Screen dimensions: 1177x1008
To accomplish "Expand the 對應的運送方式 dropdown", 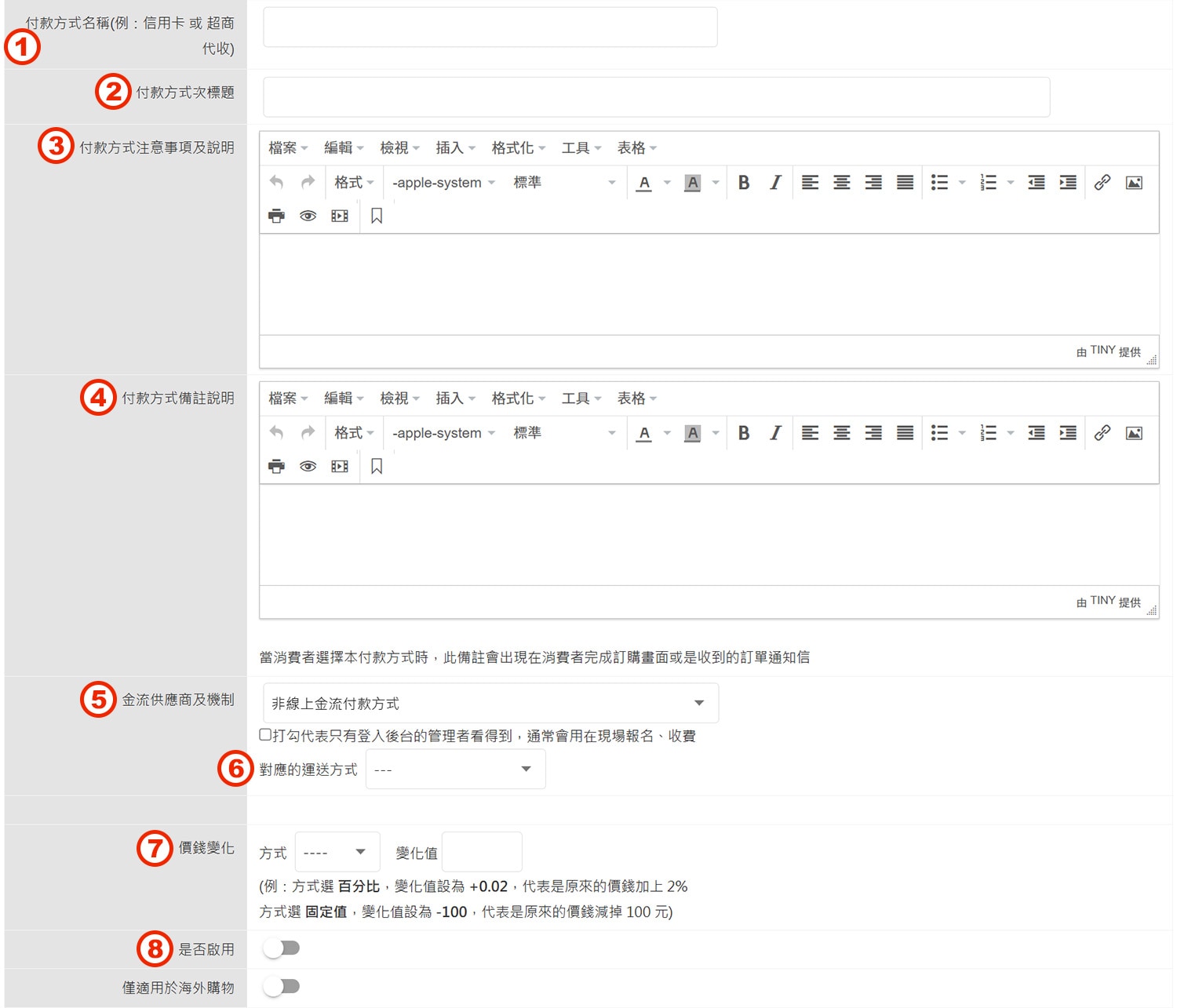I will point(455,770).
